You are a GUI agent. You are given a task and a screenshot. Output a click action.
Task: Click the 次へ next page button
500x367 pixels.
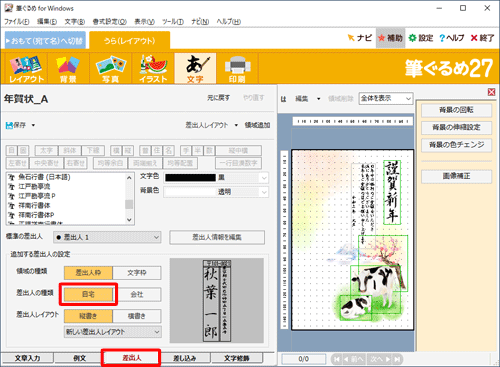(x=380, y=359)
